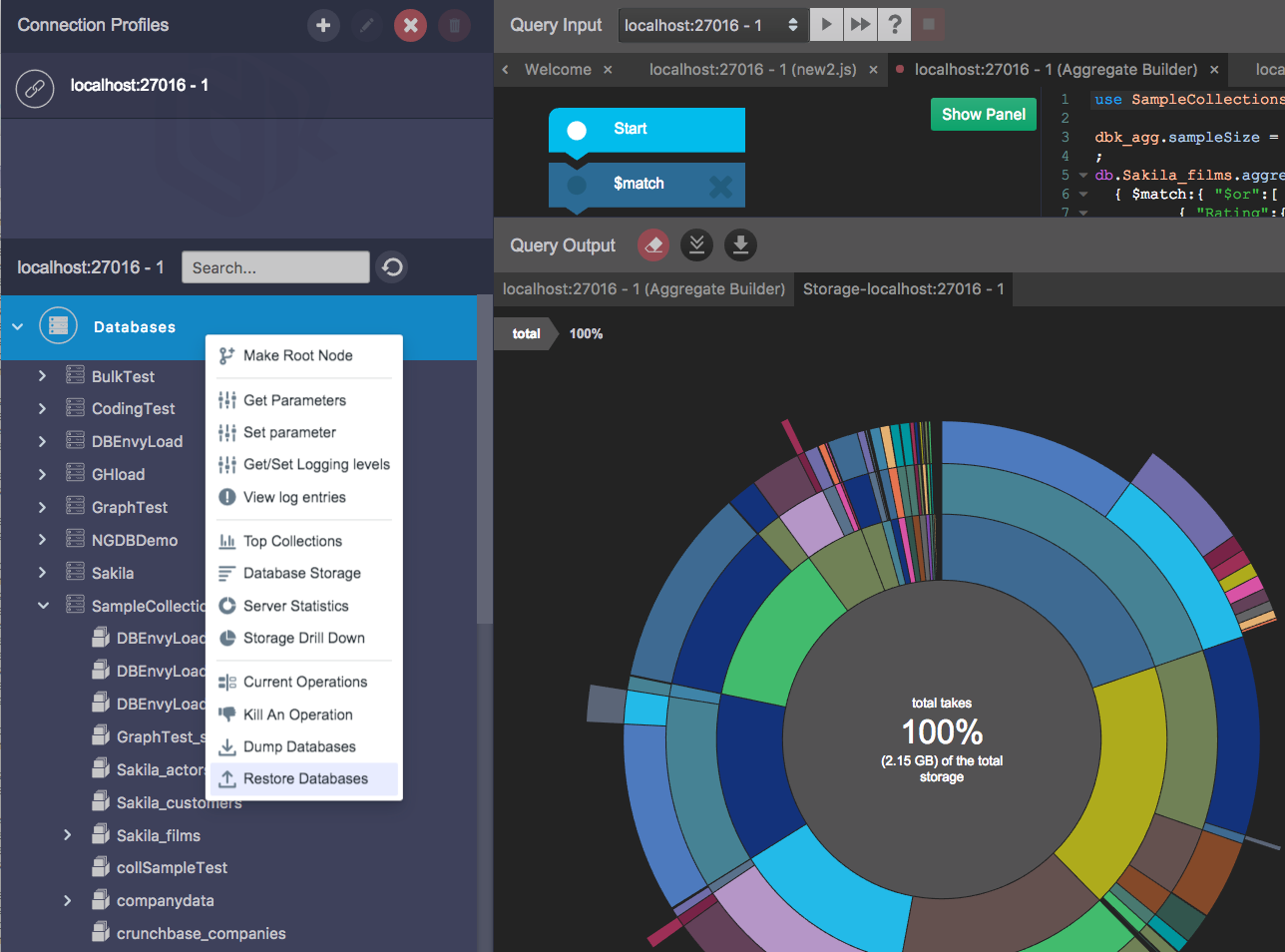The image size is (1285, 952).
Task: Click the execute all fast-forward button
Action: (860, 25)
